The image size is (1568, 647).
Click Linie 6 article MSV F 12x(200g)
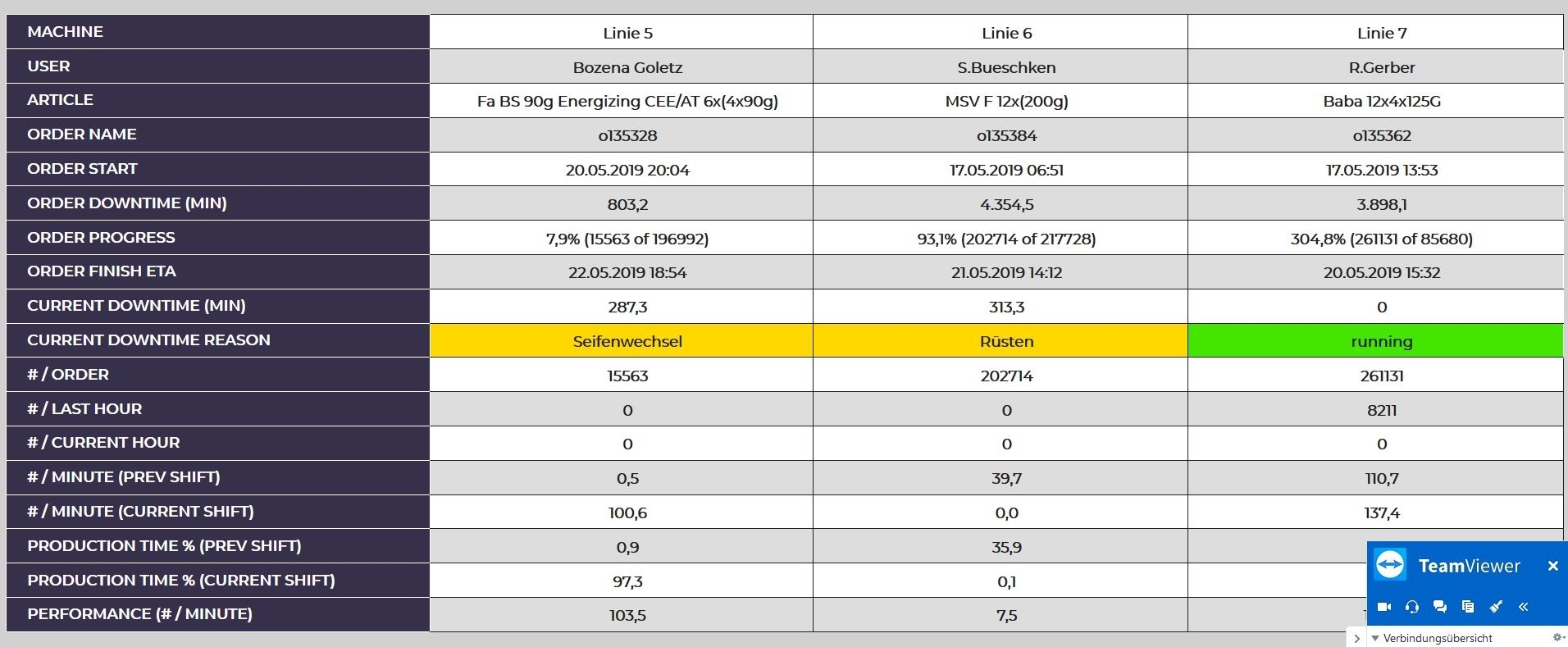(1006, 101)
